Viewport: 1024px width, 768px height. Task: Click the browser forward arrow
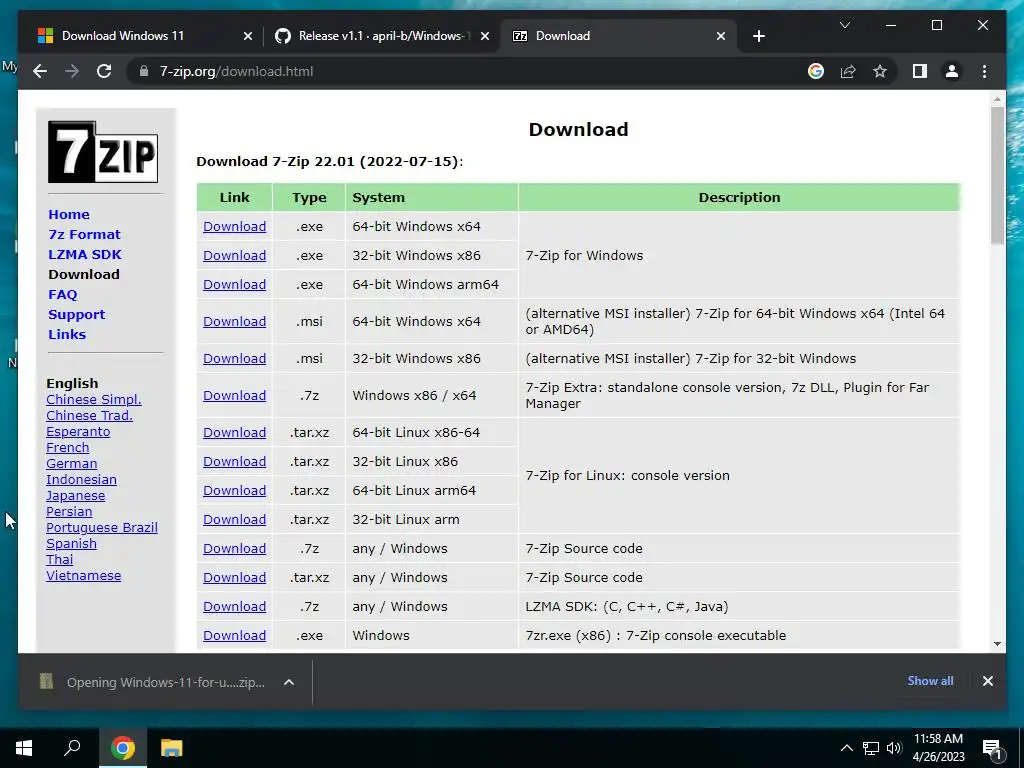[x=72, y=71]
